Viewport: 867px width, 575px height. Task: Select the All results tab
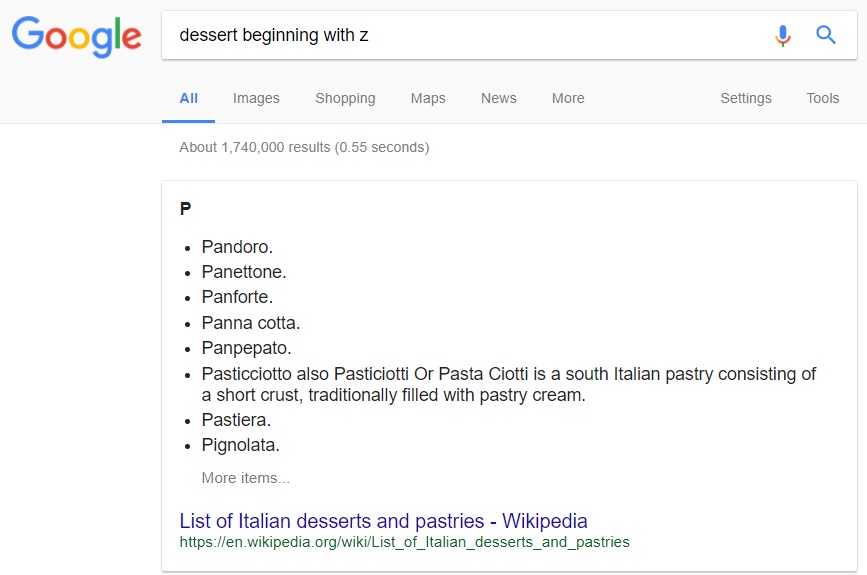(189, 98)
